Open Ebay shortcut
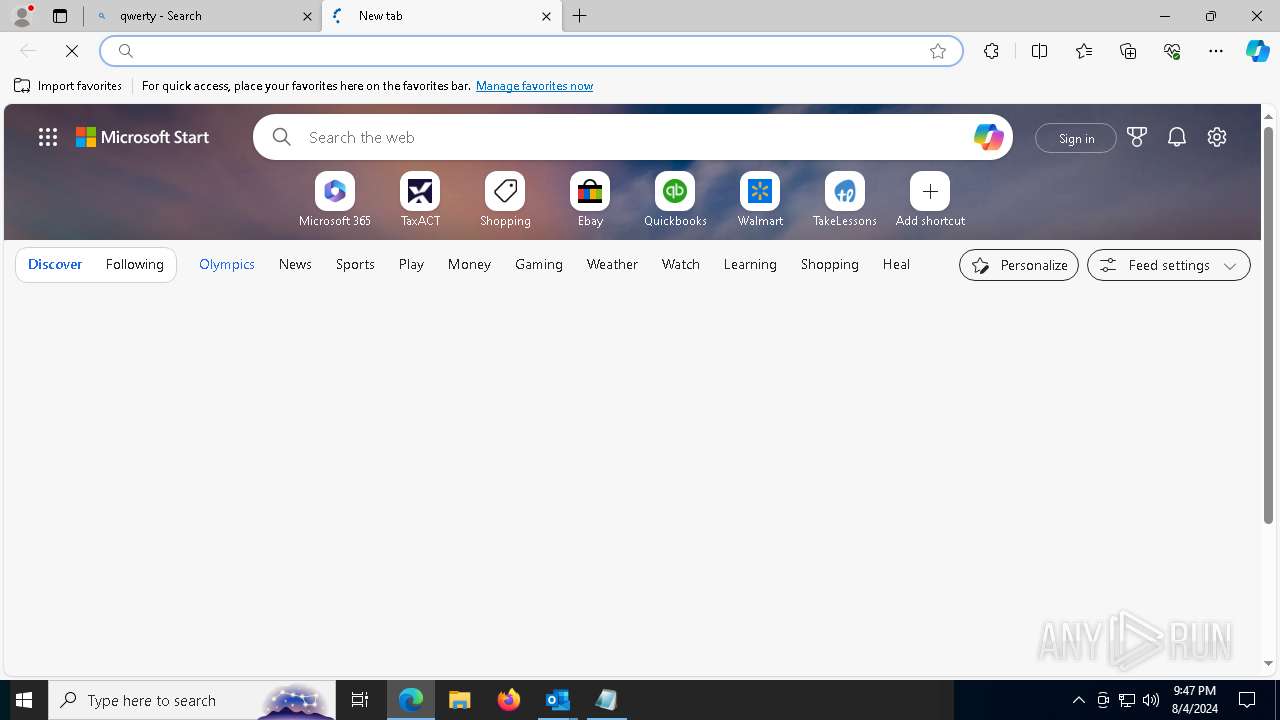1280x720 pixels. (x=590, y=200)
